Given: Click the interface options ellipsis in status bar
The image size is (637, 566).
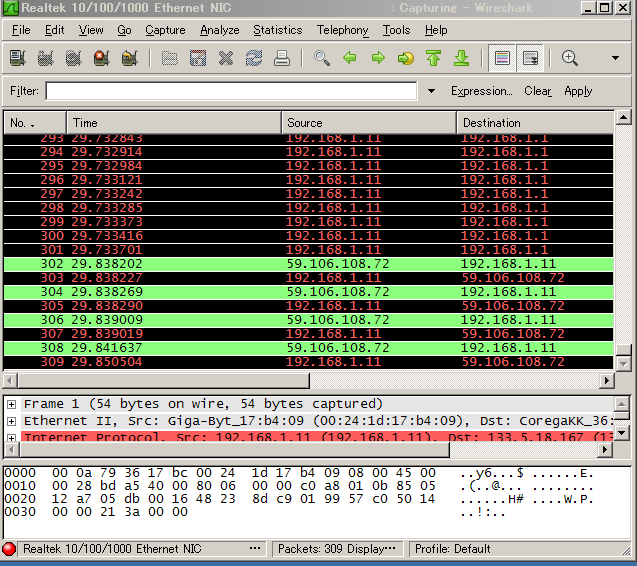Looking at the screenshot, I should click(x=255, y=549).
